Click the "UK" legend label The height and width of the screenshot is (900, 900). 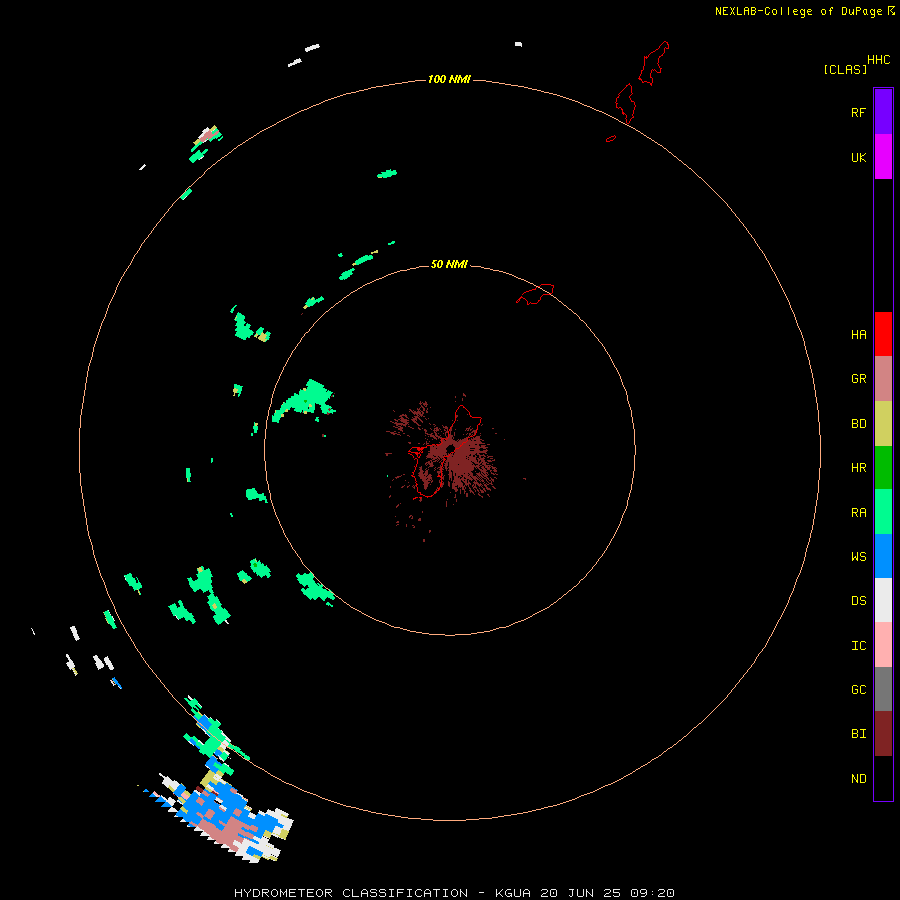(x=858, y=158)
